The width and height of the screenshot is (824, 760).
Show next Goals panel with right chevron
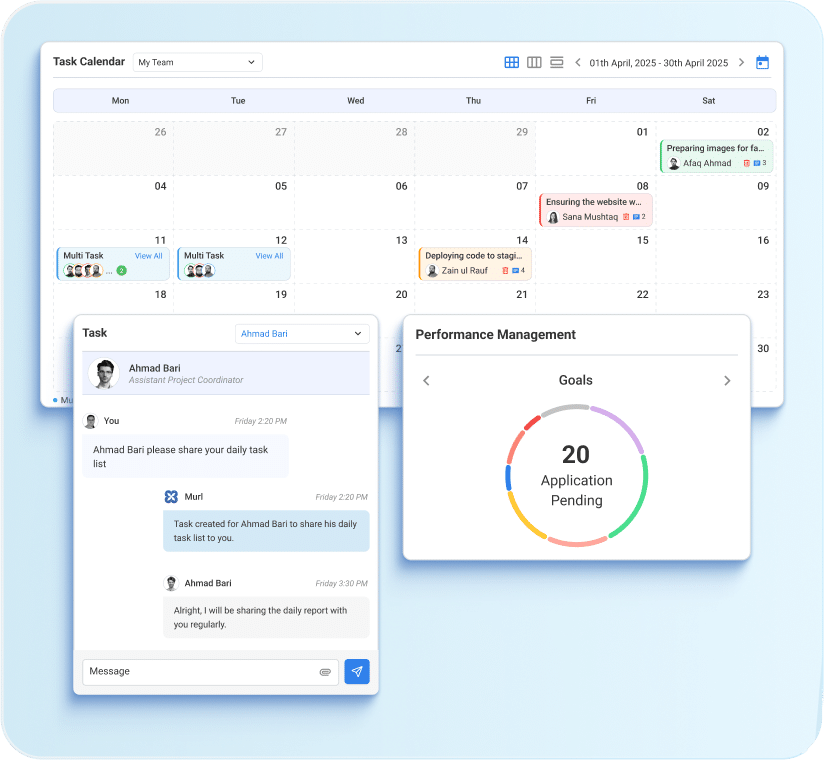[727, 381]
